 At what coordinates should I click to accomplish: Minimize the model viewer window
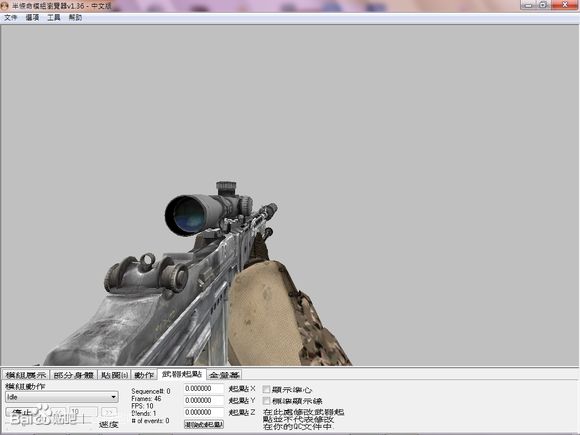point(528,5)
